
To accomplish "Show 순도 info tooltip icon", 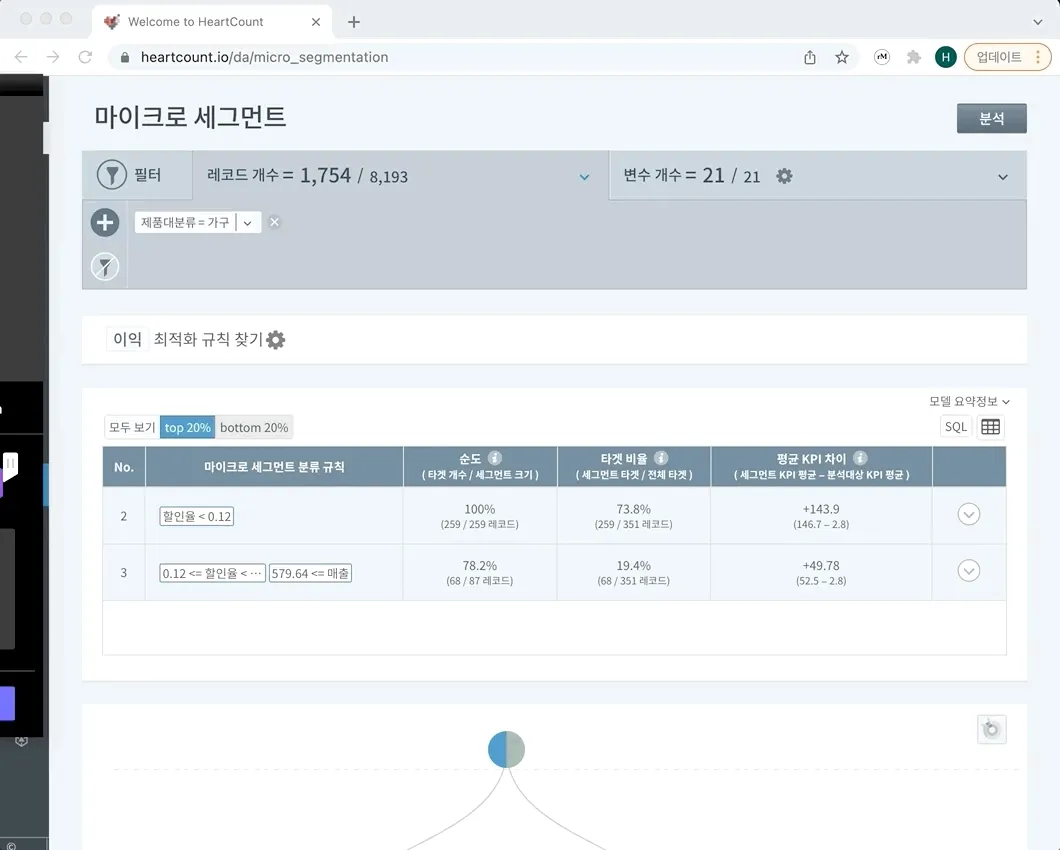I will 496,458.
